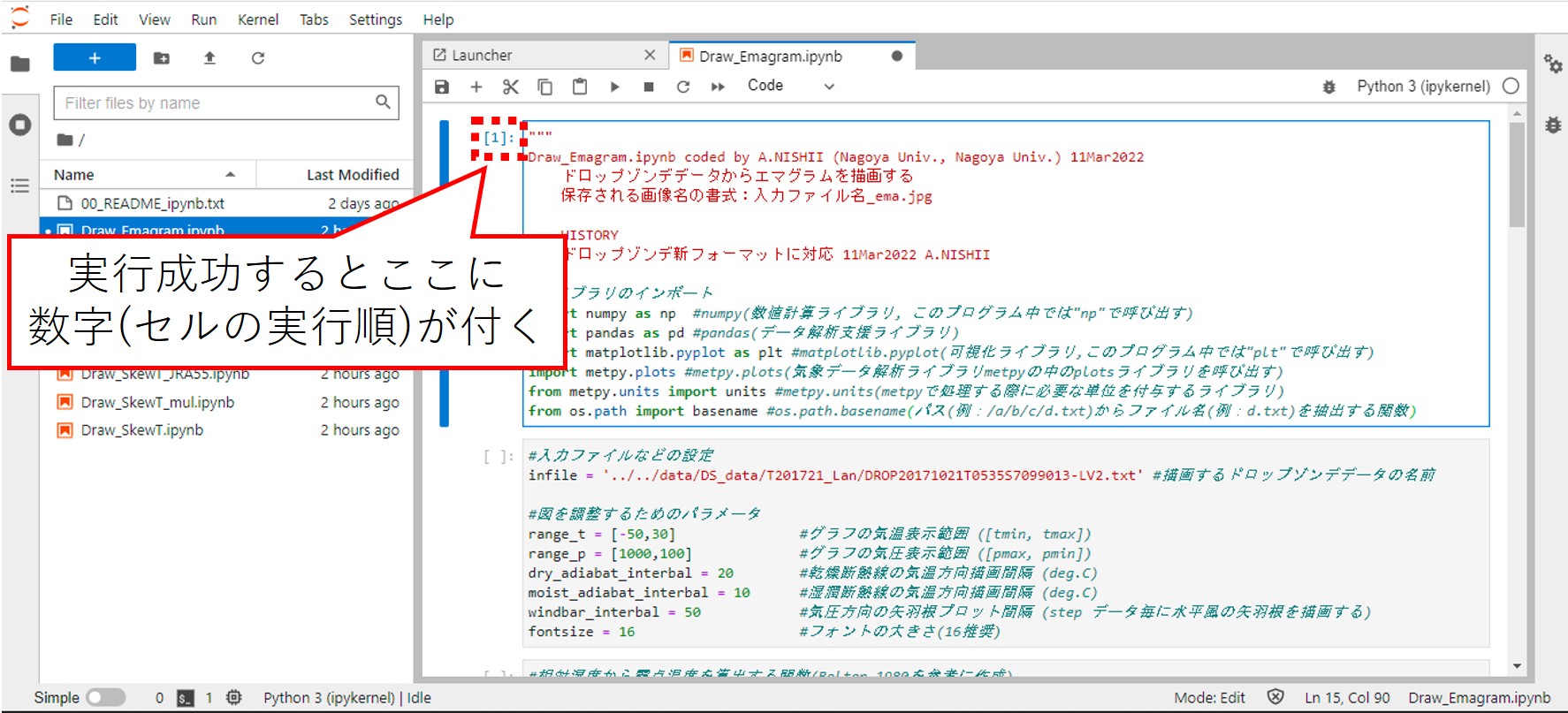Click the kernel status circle indicator

(1511, 86)
